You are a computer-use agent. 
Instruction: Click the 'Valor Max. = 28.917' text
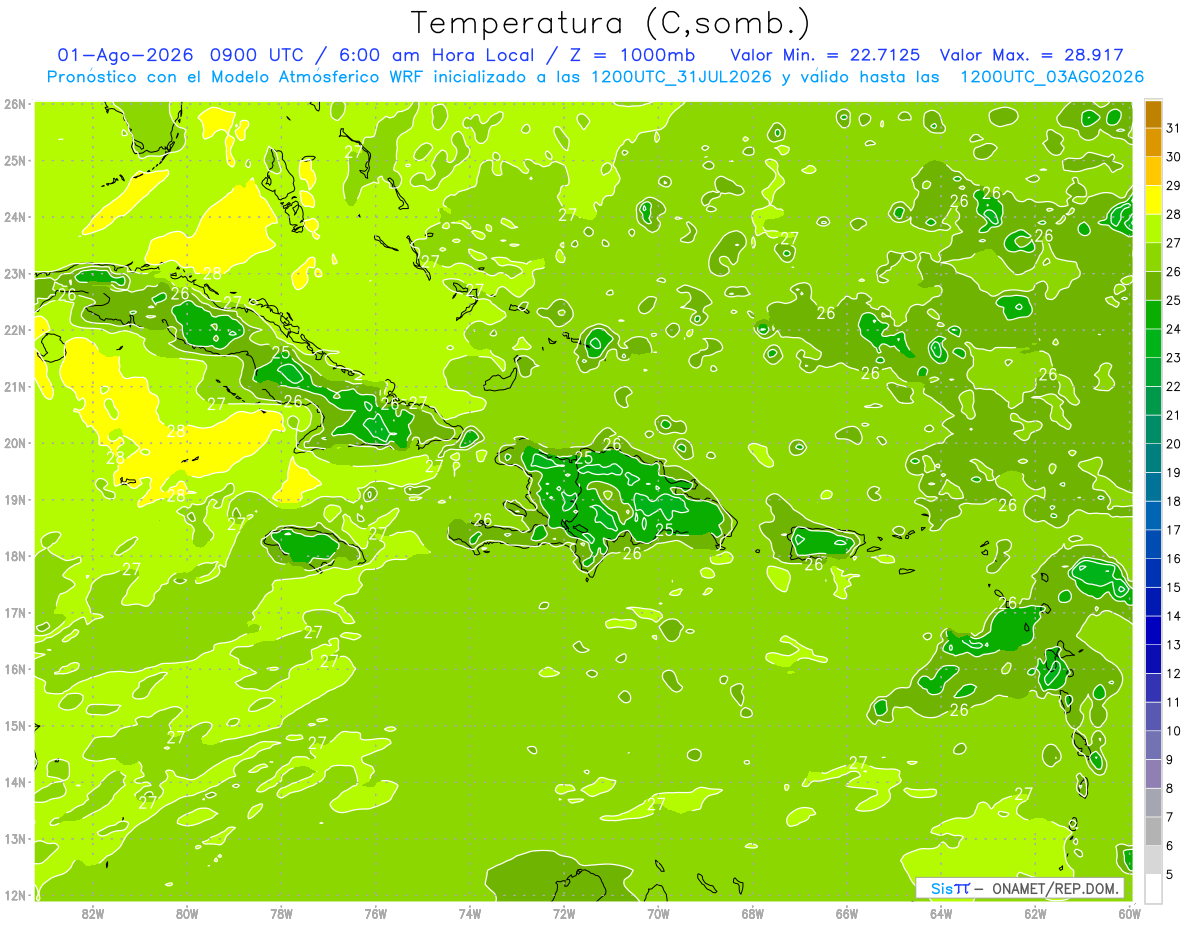pyautogui.click(x=1032, y=55)
